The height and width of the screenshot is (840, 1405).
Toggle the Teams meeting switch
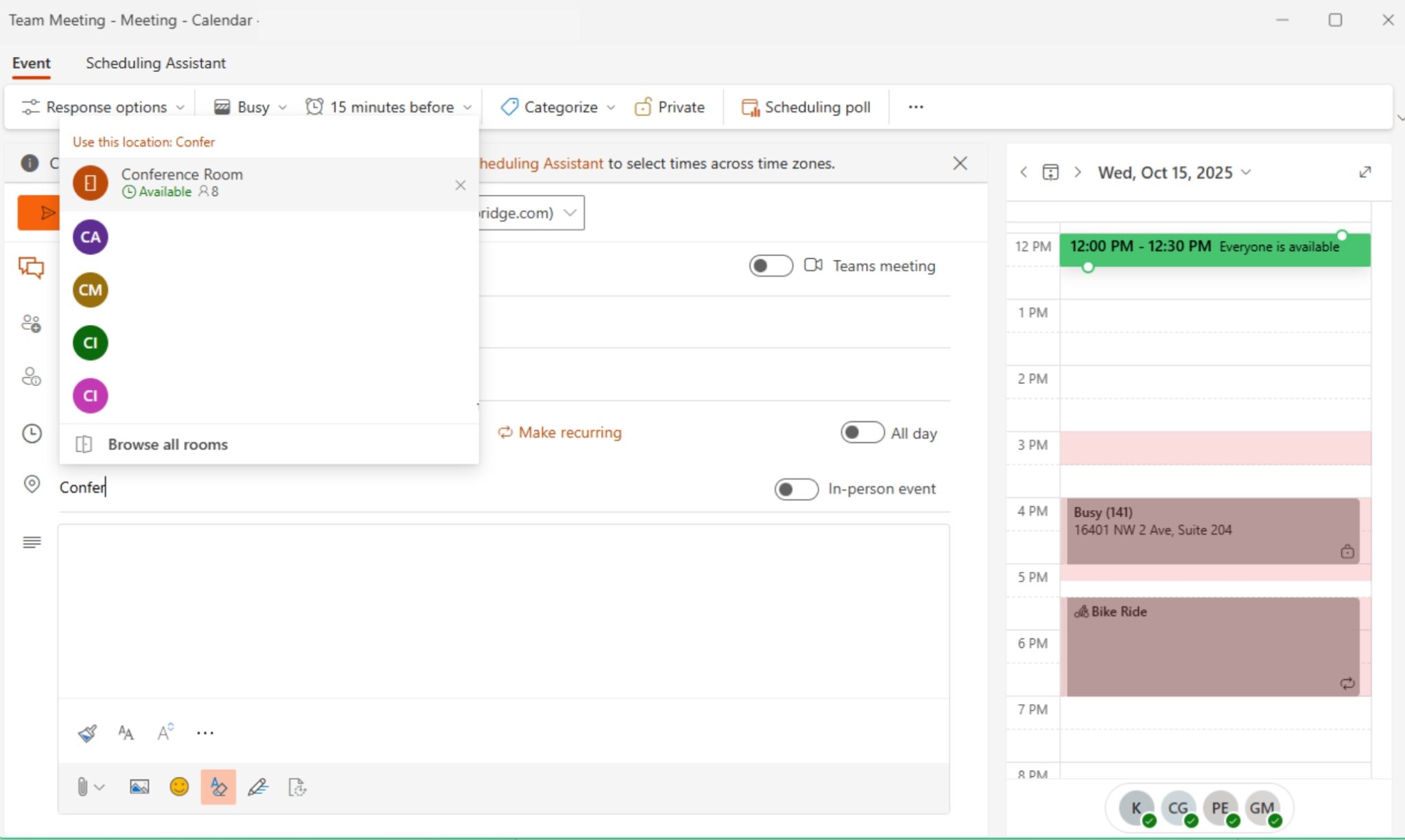point(771,265)
